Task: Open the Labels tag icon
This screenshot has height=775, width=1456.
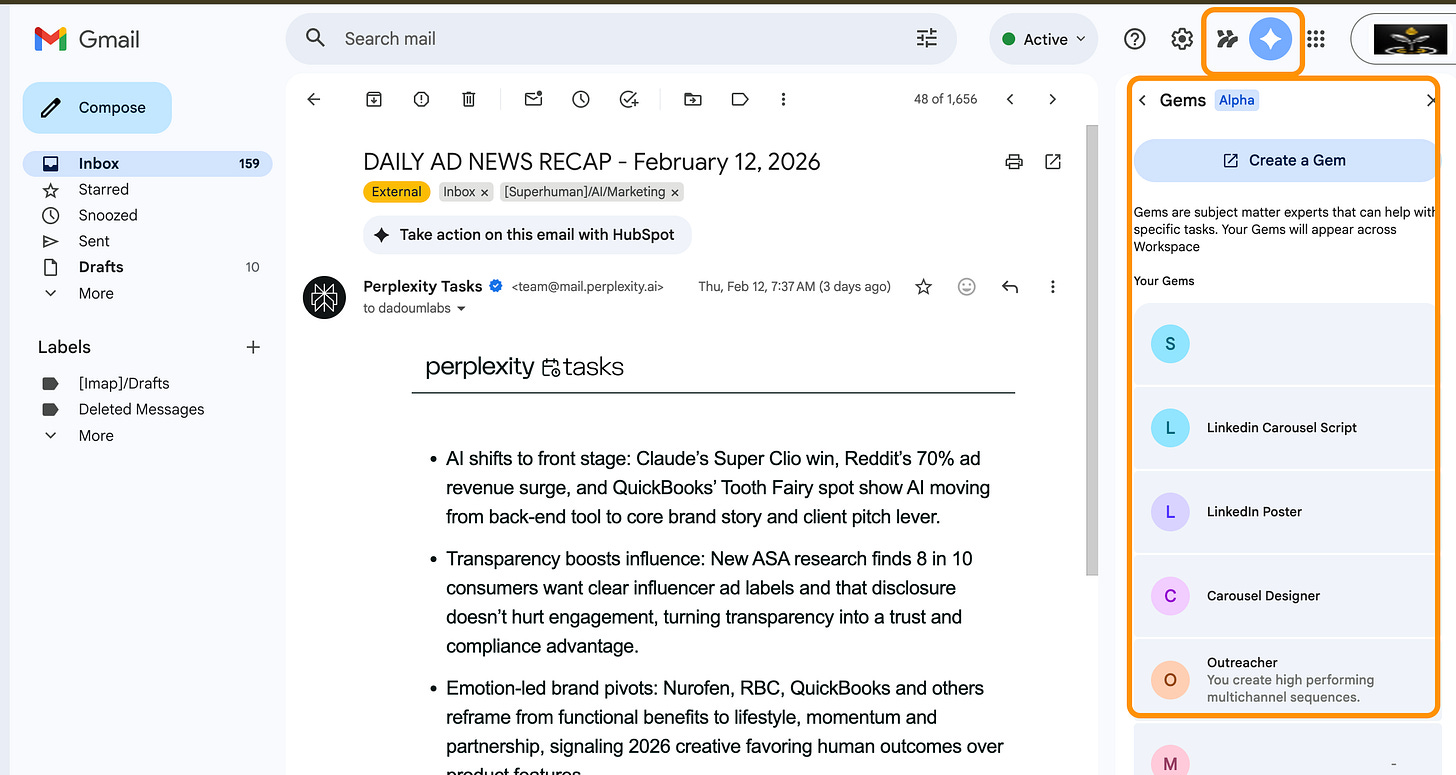Action: [740, 99]
